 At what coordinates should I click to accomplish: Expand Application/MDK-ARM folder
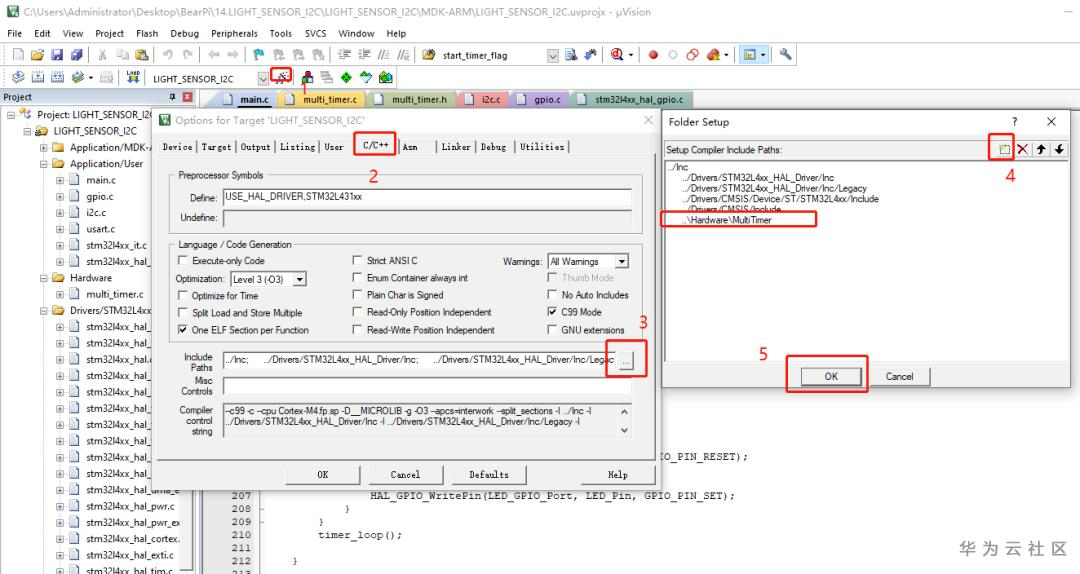(x=43, y=147)
